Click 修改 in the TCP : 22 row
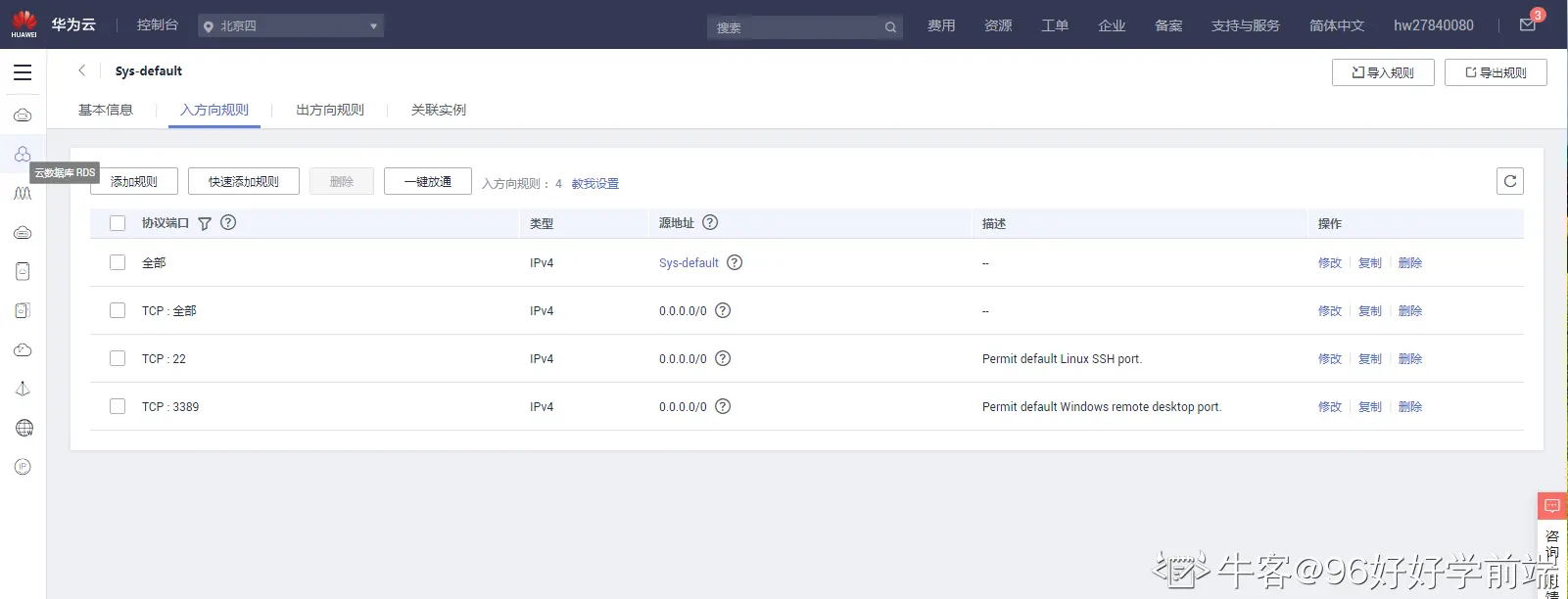Screen dimensions: 1568x599 pyautogui.click(x=1330, y=359)
